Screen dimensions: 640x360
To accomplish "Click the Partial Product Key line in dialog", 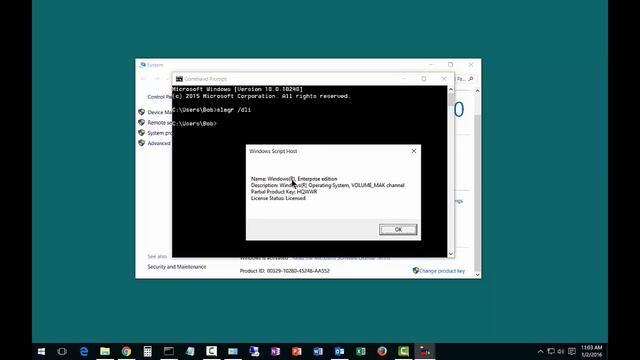I will tap(284, 191).
